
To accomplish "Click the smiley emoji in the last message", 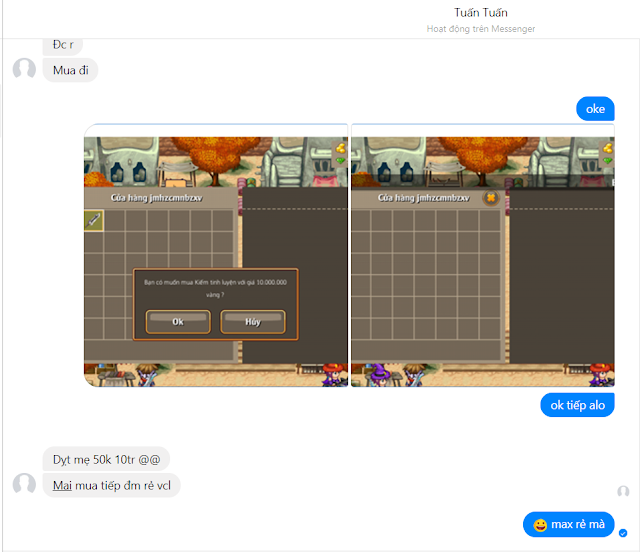I will tap(540, 525).
